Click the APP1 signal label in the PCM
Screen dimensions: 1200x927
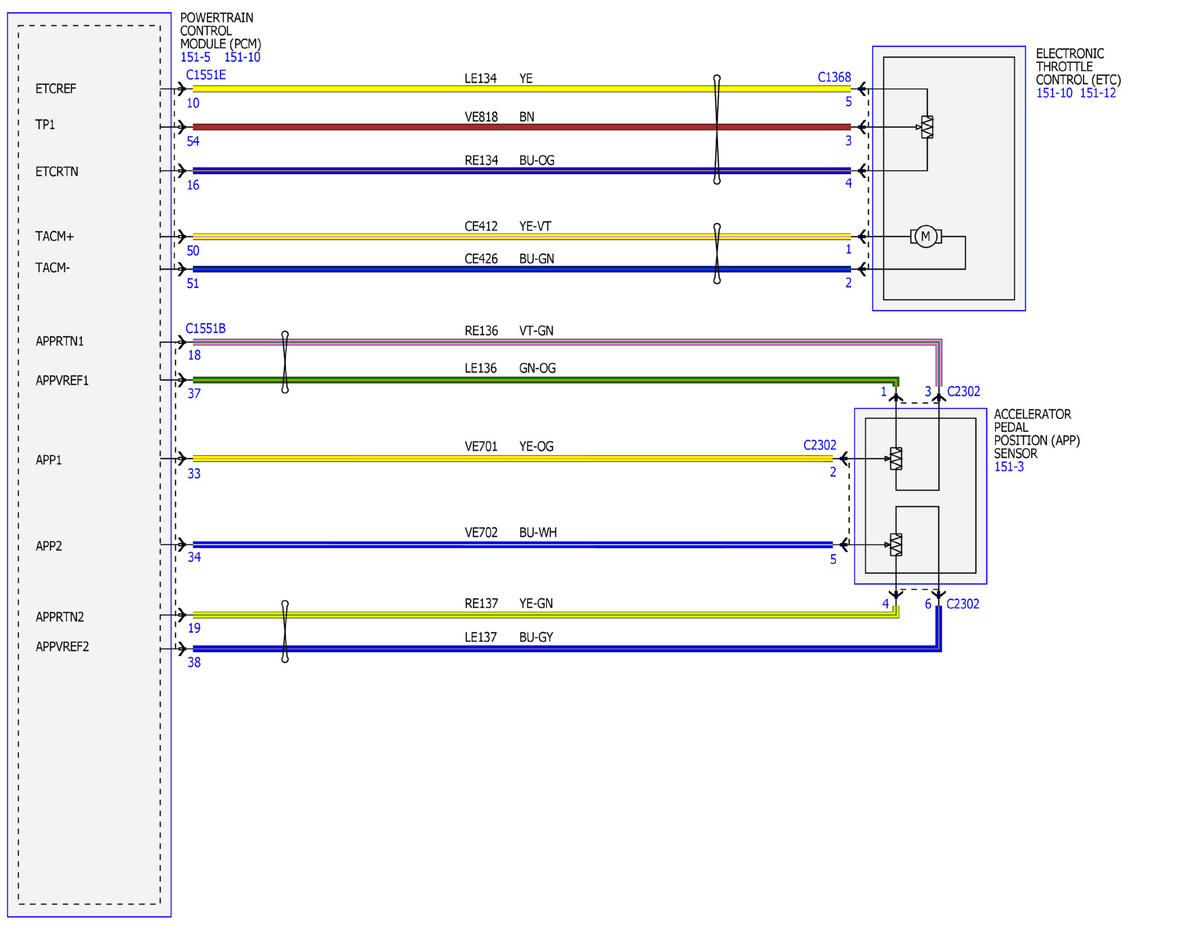click(x=49, y=459)
